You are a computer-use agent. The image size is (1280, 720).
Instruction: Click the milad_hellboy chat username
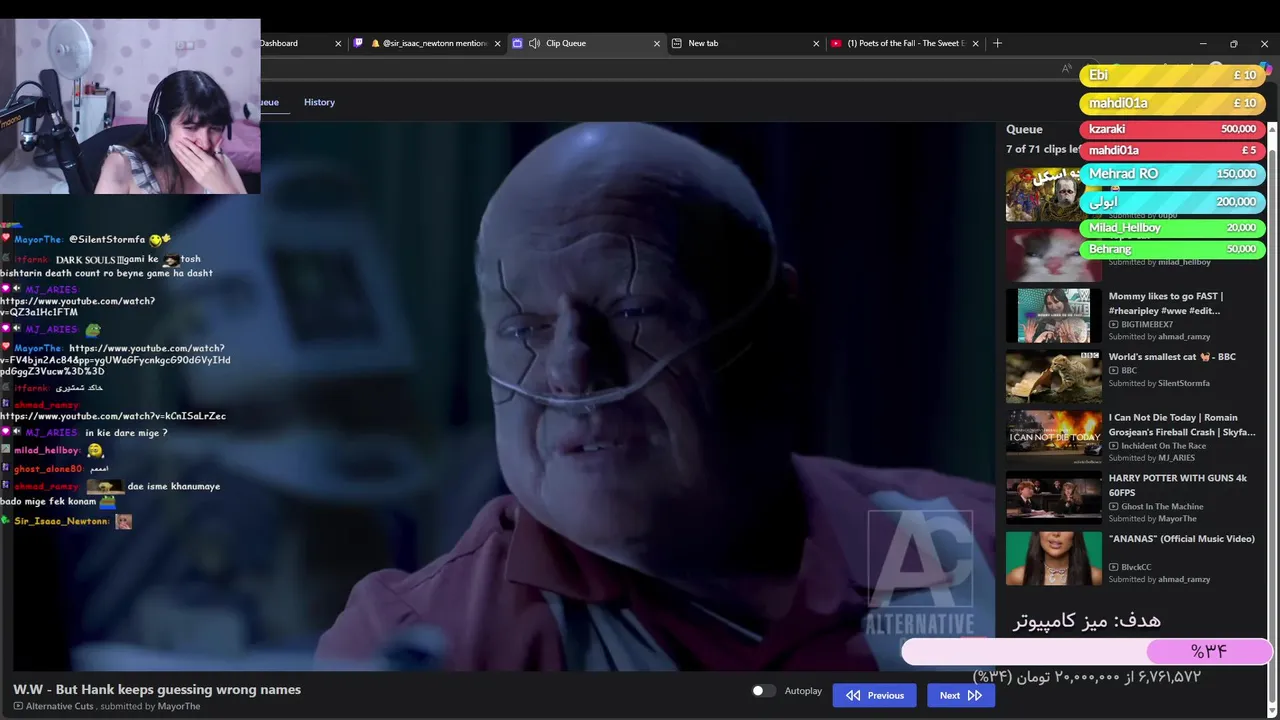(x=47, y=450)
